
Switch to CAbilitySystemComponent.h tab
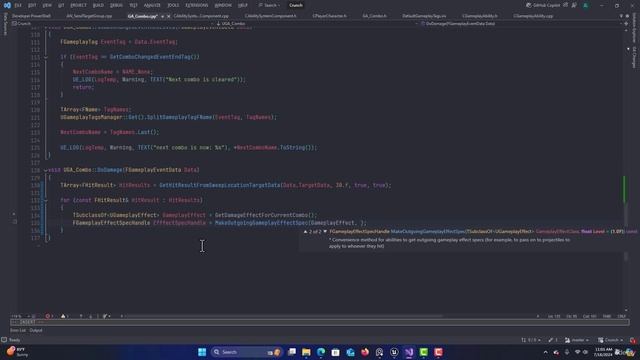pos(271,16)
